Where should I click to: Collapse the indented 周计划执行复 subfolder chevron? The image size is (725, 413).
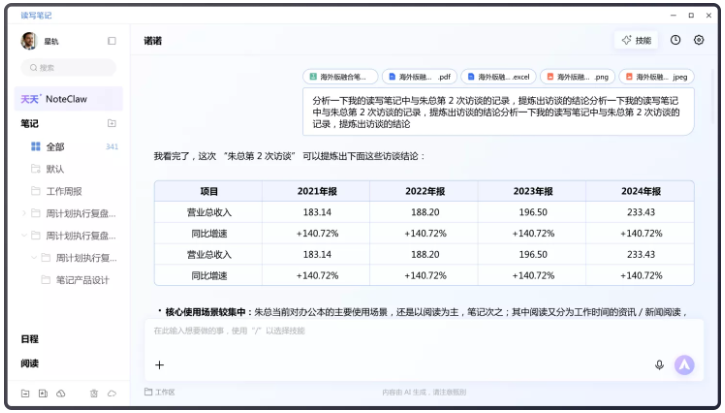34,258
